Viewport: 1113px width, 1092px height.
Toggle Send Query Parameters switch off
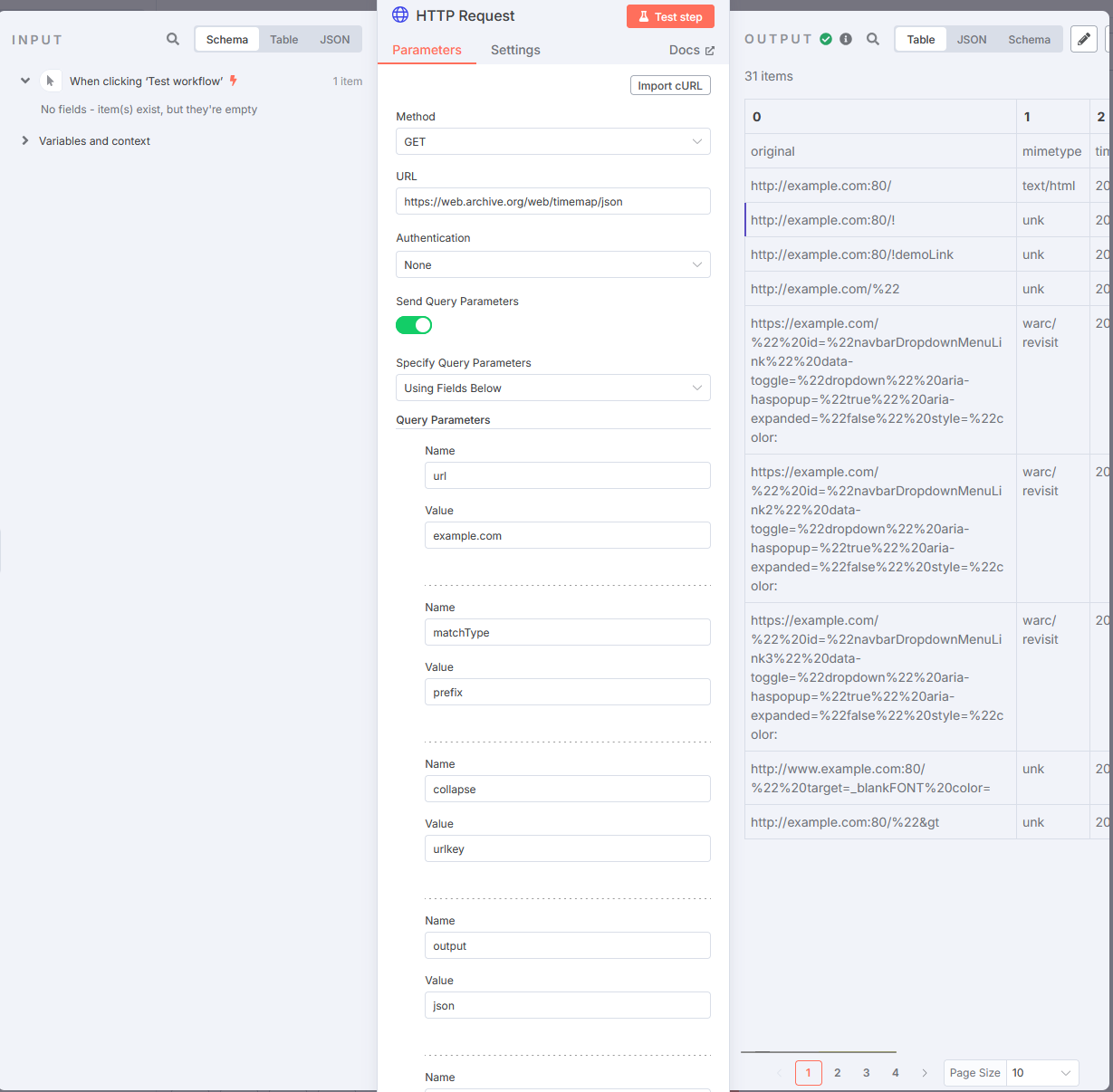[x=414, y=325]
